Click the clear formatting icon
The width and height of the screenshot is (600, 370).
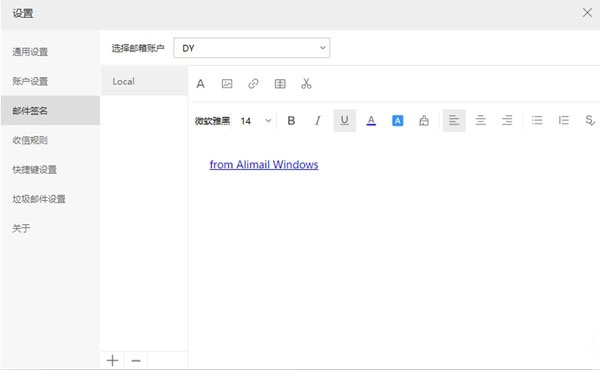coord(424,121)
